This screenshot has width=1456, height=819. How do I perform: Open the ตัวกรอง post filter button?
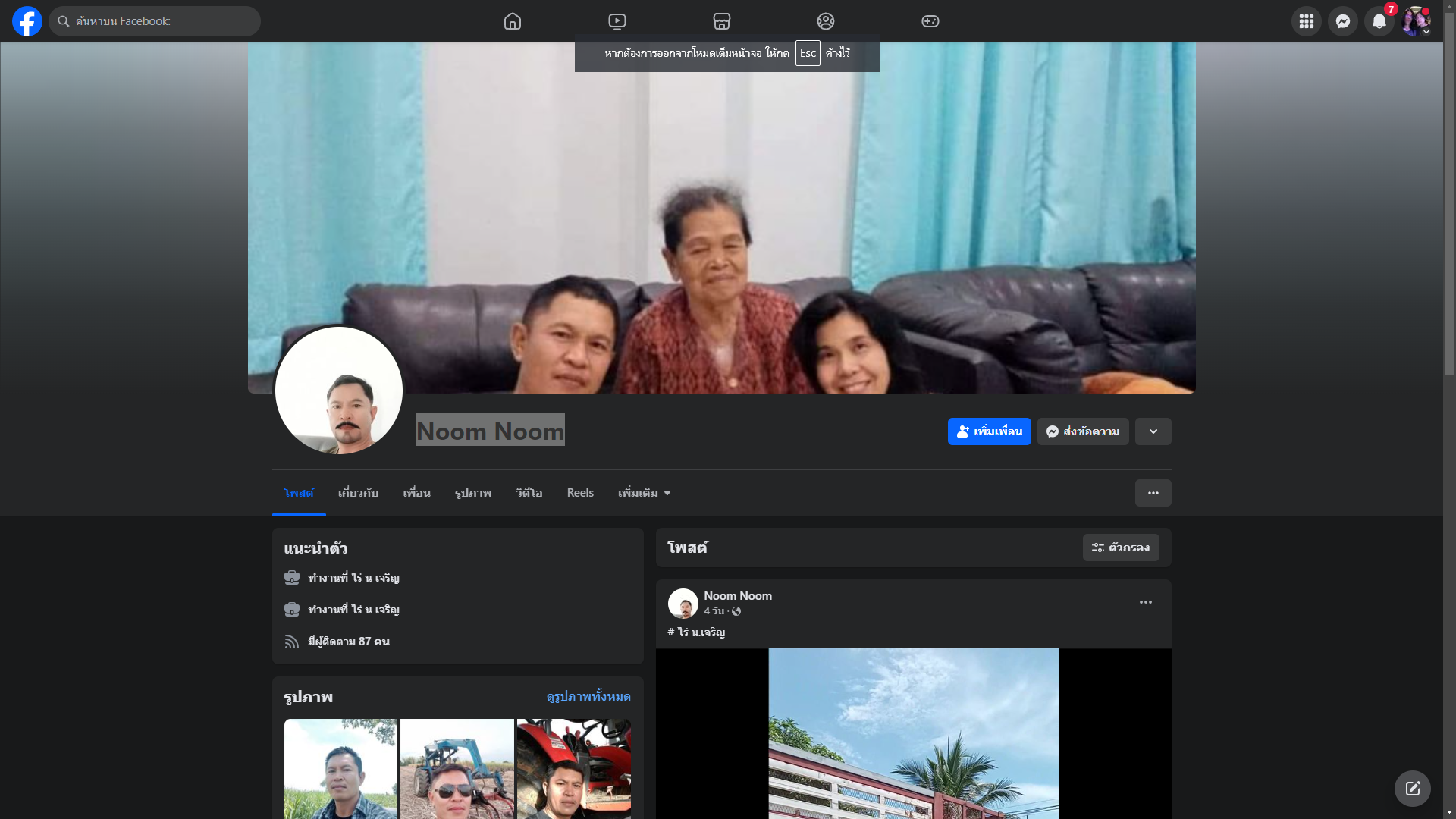click(x=1120, y=548)
